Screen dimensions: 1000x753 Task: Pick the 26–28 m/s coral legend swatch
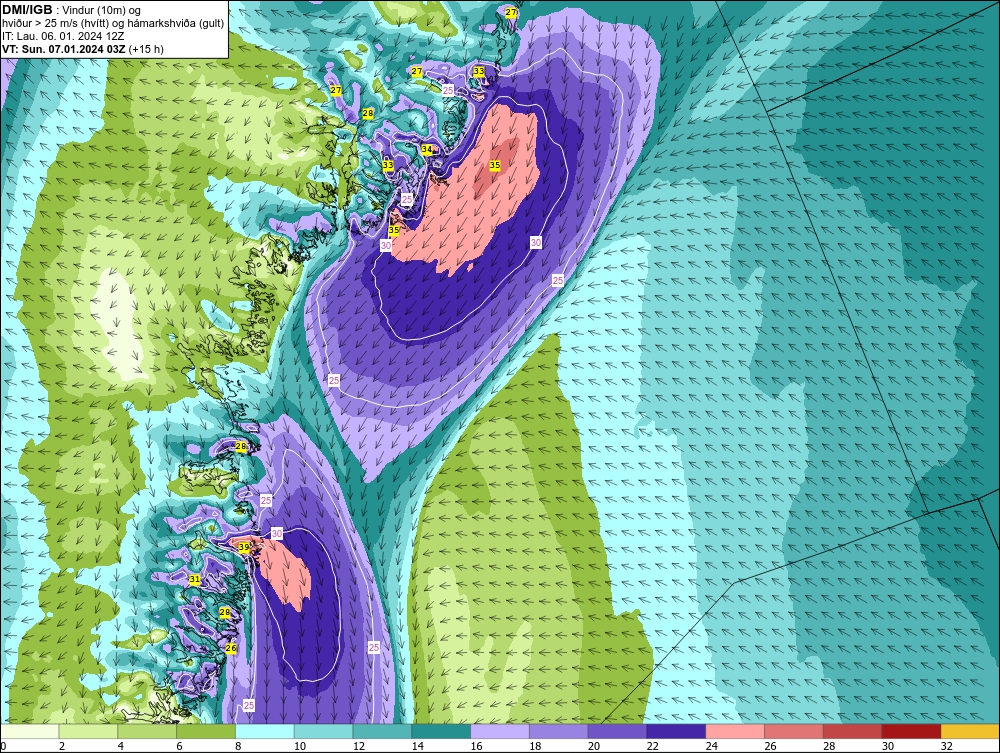click(793, 731)
